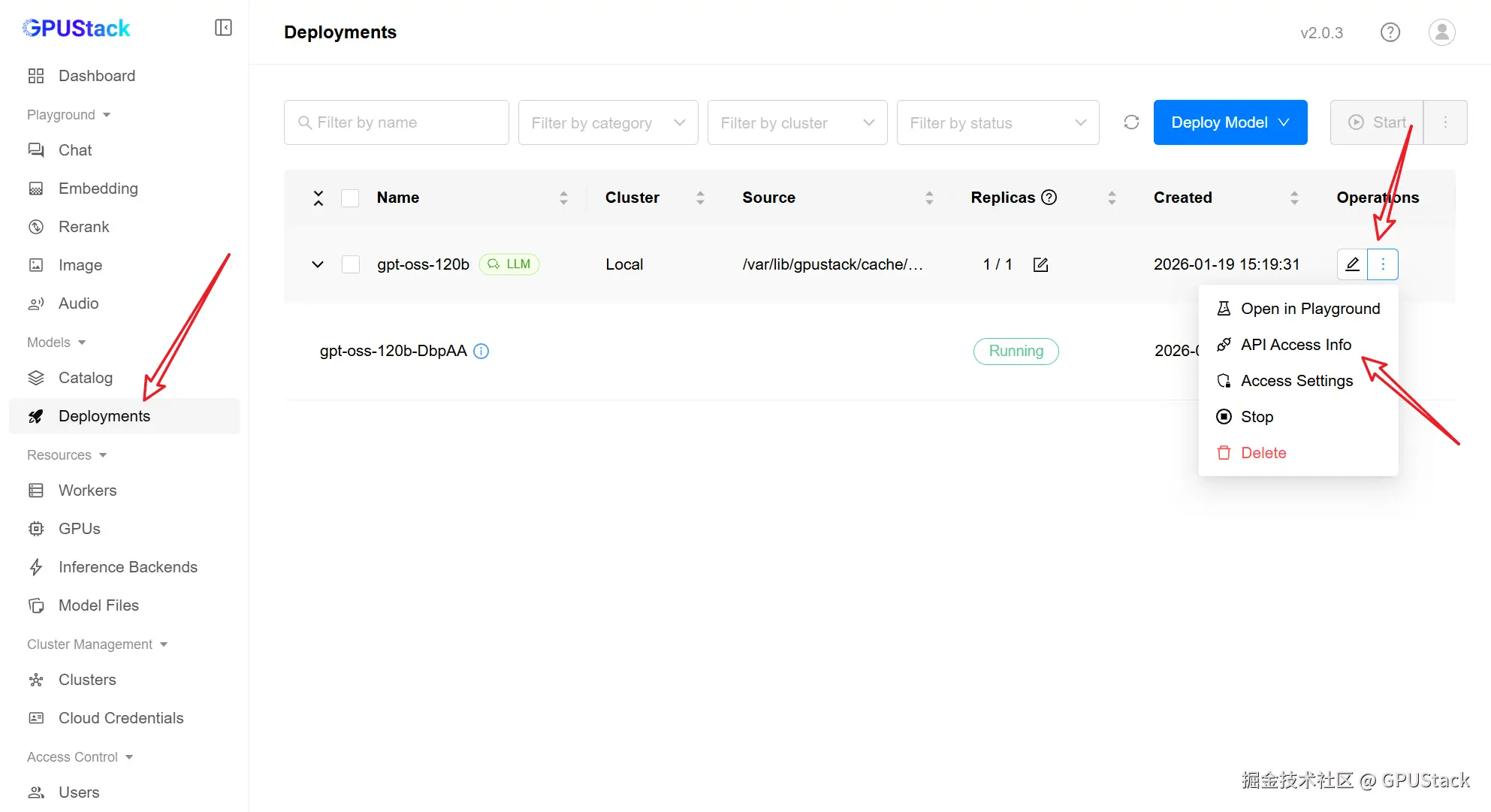
Task: Click the Deploy Model button
Action: [1230, 122]
